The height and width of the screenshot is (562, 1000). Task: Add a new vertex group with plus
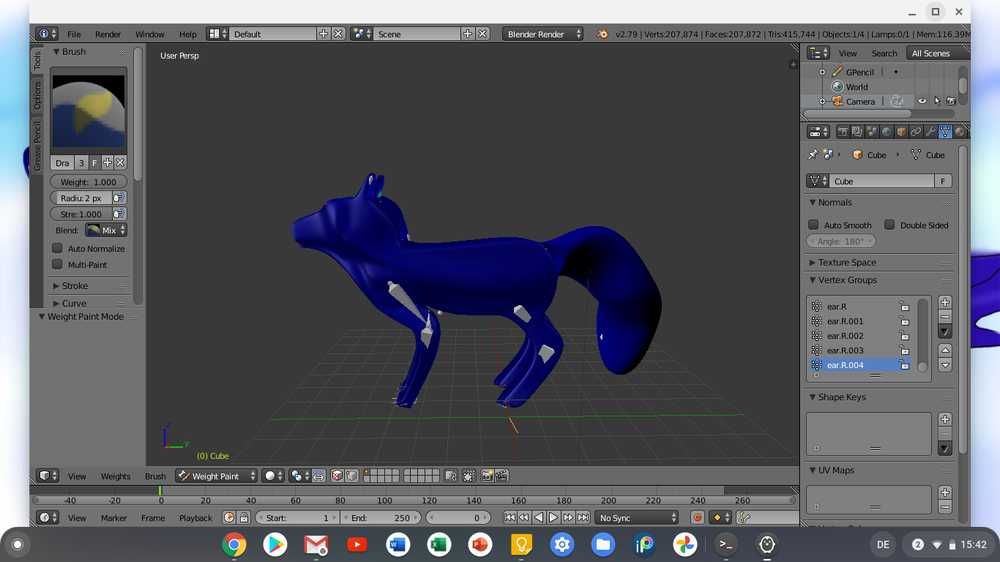(945, 302)
